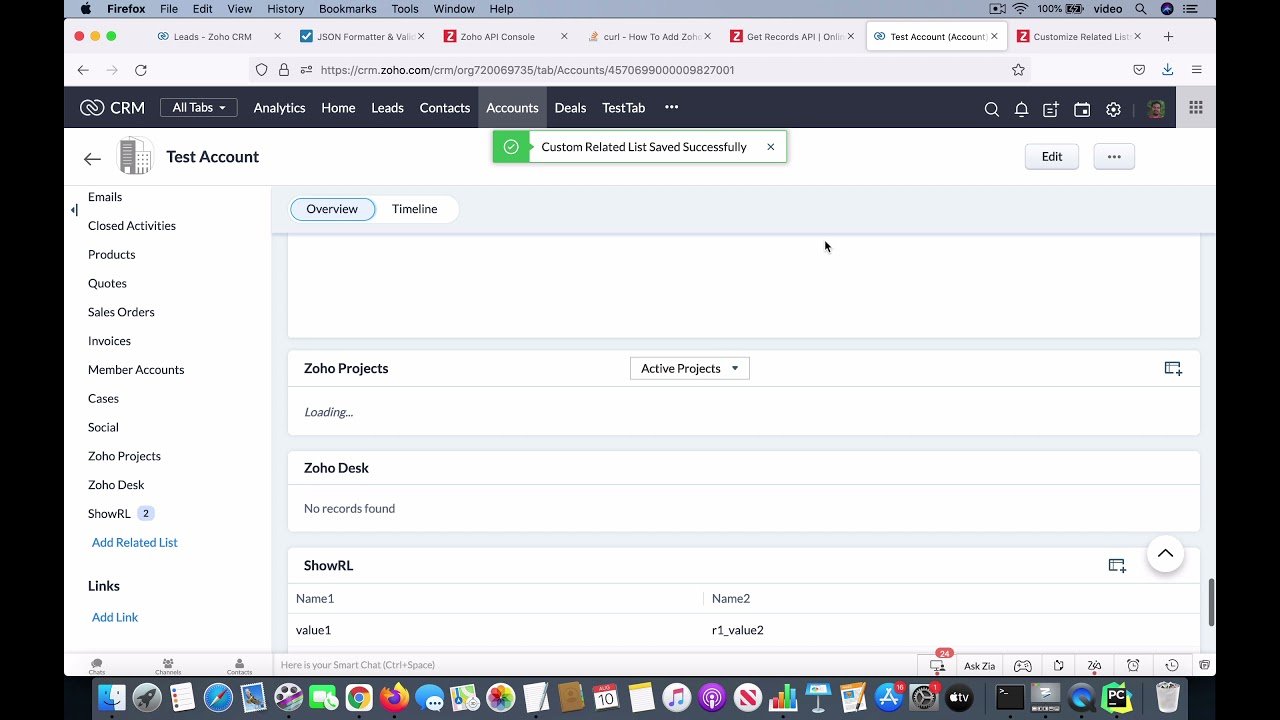This screenshot has width=1280, height=720.
Task: Collapse the related list sidebar
Action: coord(74,210)
